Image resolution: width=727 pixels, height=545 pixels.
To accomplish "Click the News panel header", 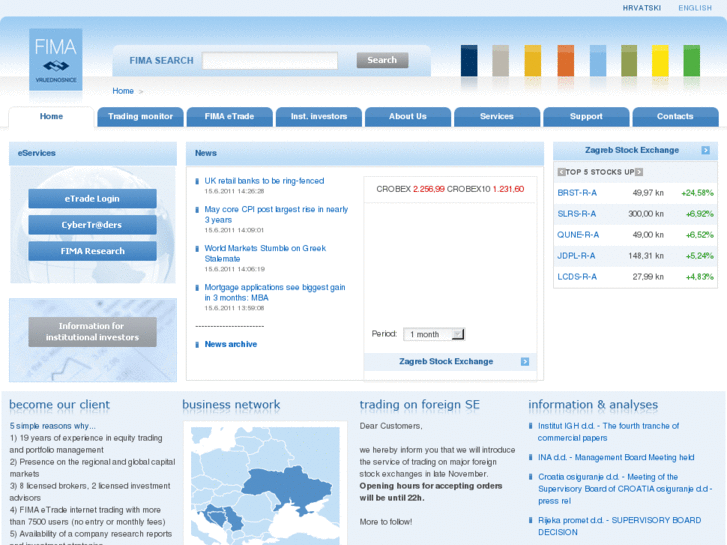I will pos(364,154).
